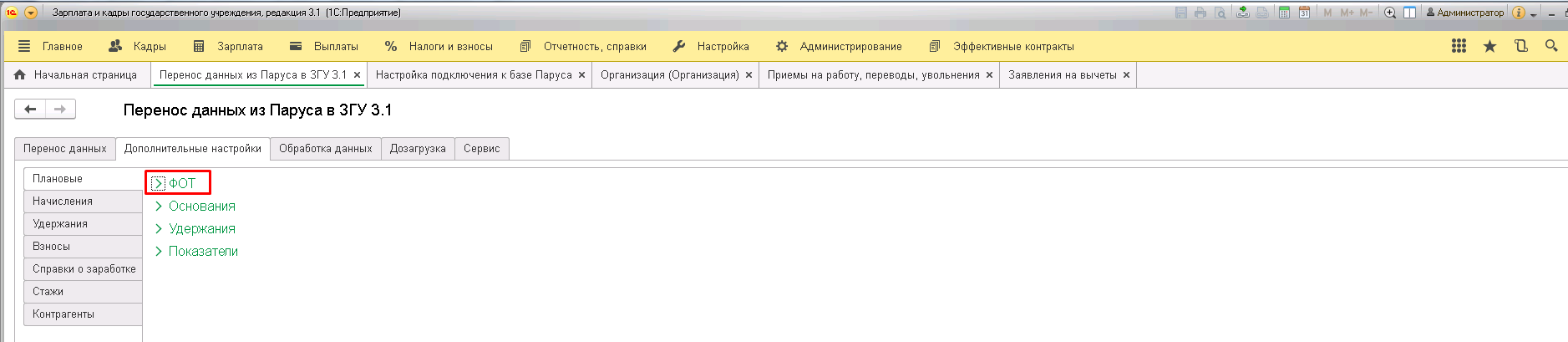Select the Начисления side tab

coord(63,202)
